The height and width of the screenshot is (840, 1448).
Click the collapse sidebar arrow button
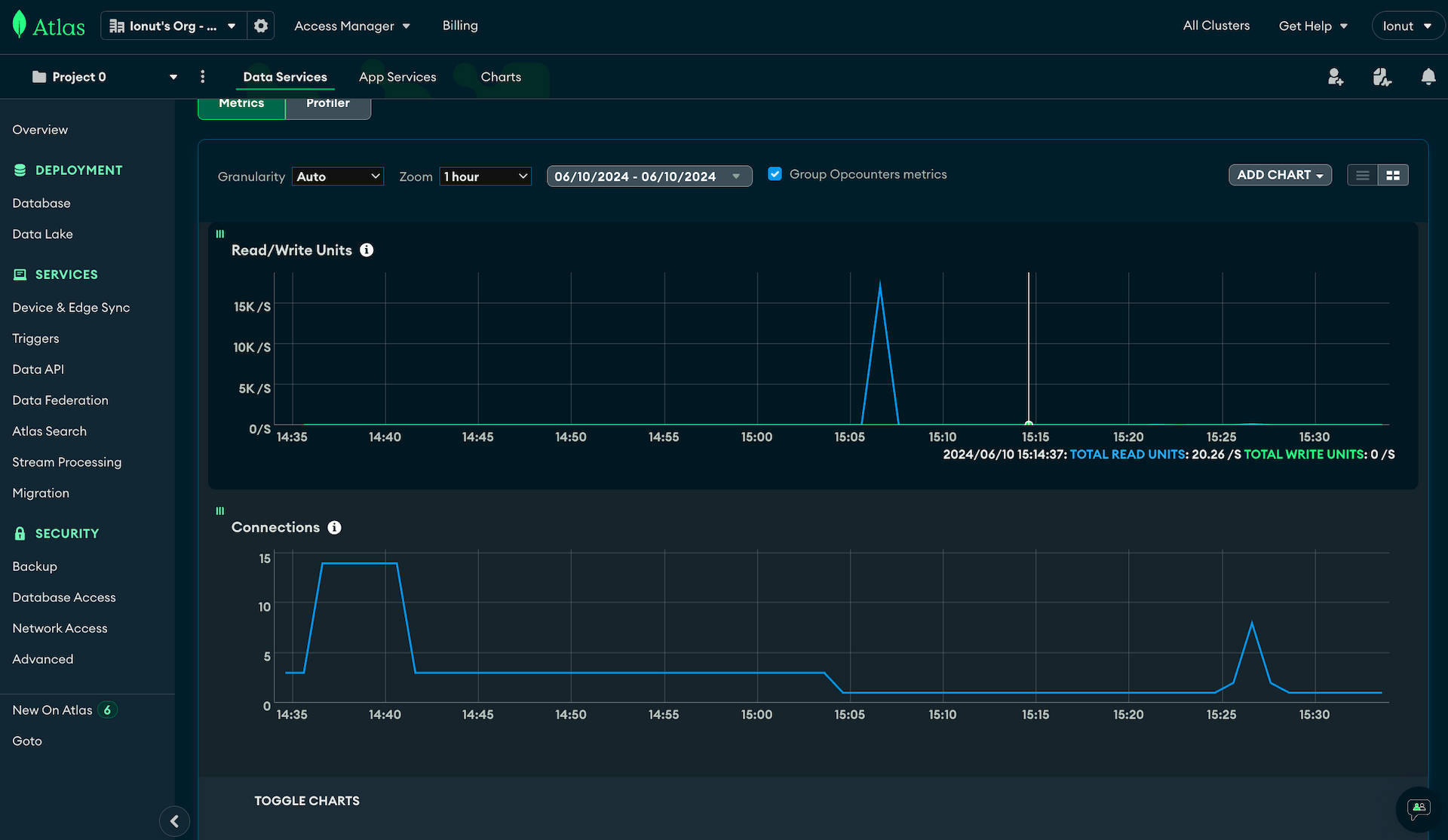coord(174,821)
